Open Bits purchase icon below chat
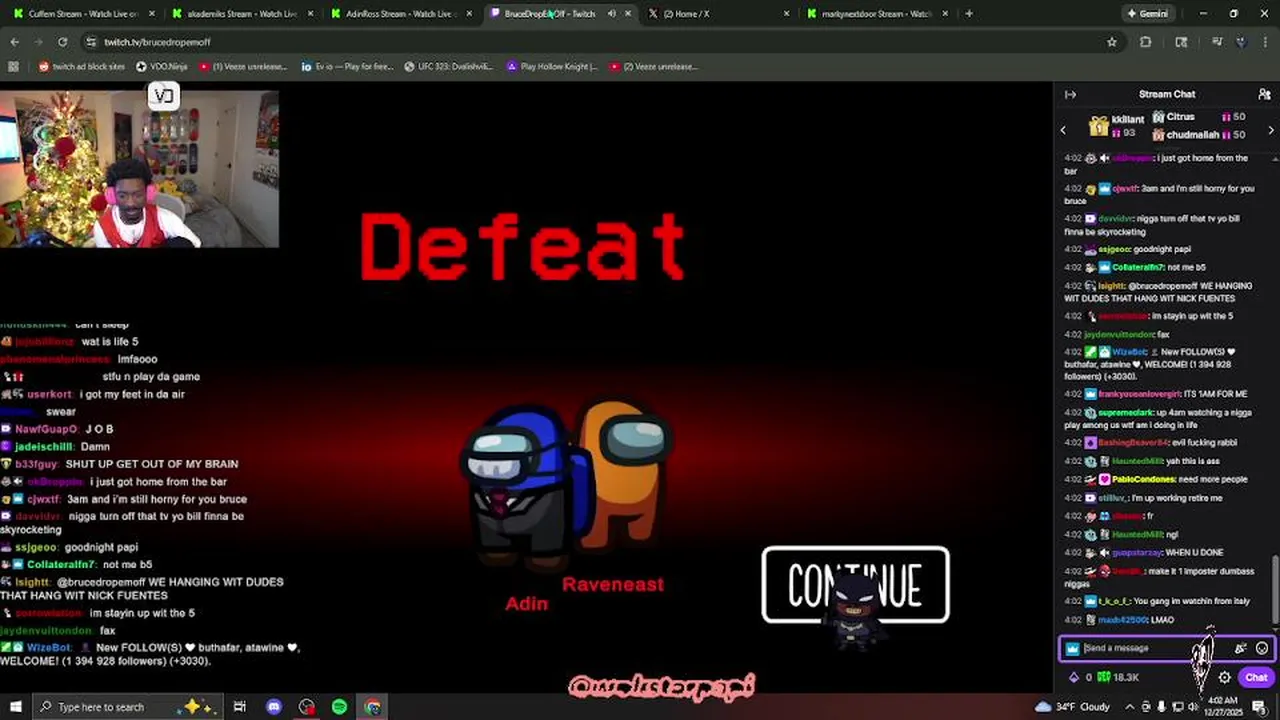The image size is (1280, 720). pyautogui.click(x=1074, y=677)
